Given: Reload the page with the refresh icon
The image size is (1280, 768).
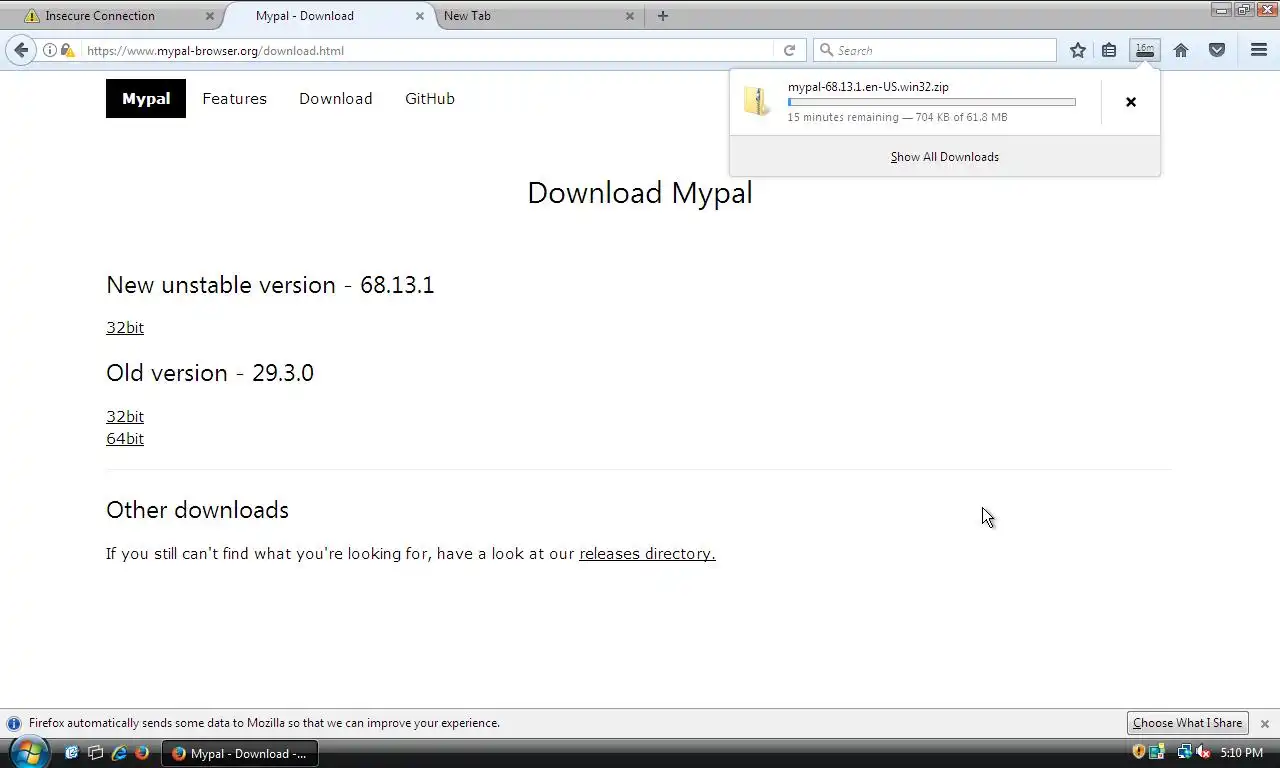Looking at the screenshot, I should [789, 50].
